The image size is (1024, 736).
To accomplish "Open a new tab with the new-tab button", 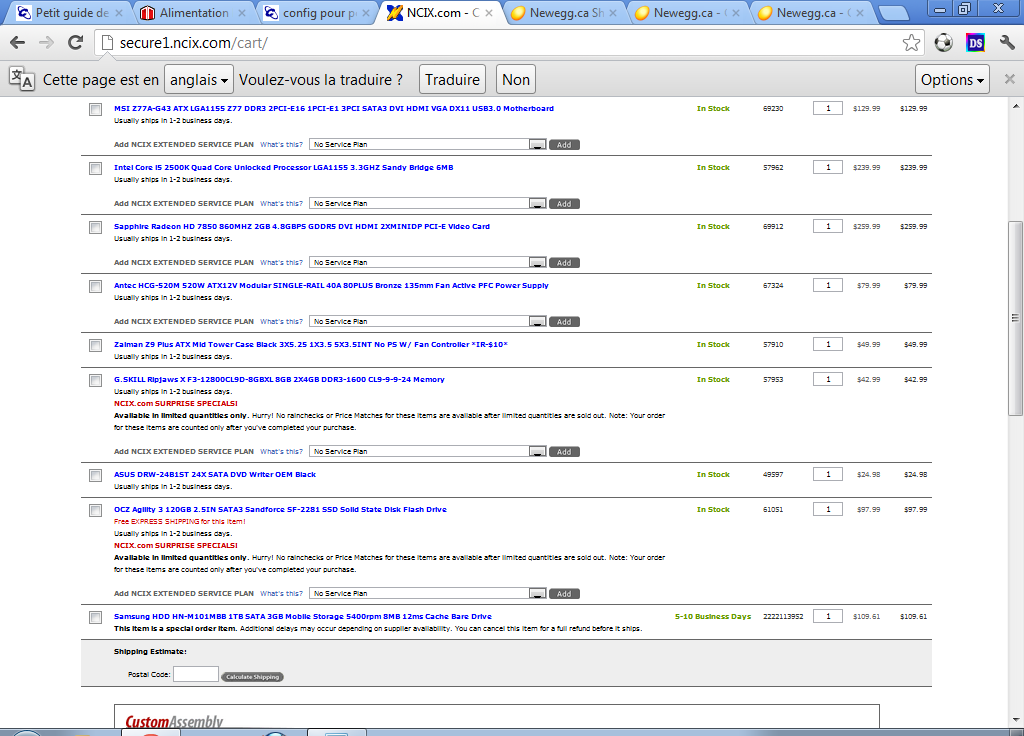I will tap(893, 14).
